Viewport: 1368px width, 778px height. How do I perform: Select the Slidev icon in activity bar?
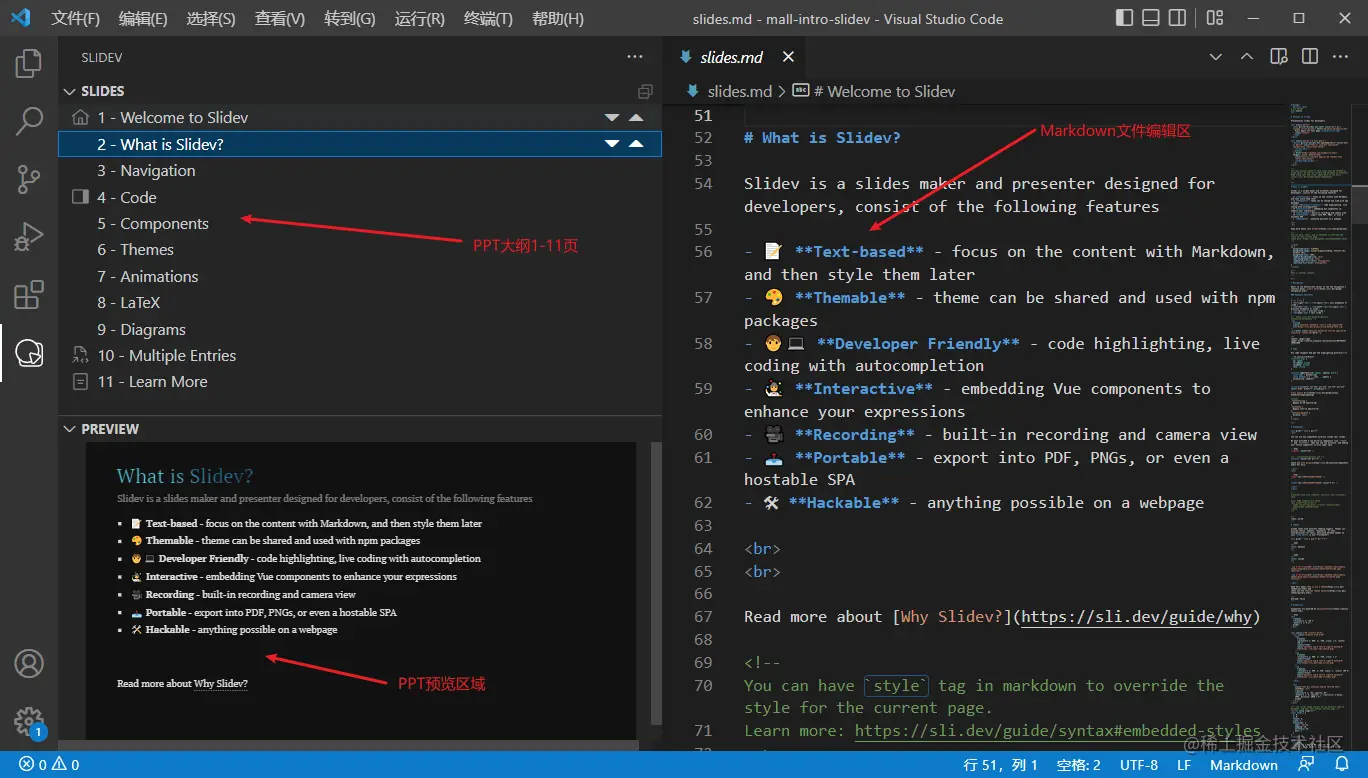(29, 352)
